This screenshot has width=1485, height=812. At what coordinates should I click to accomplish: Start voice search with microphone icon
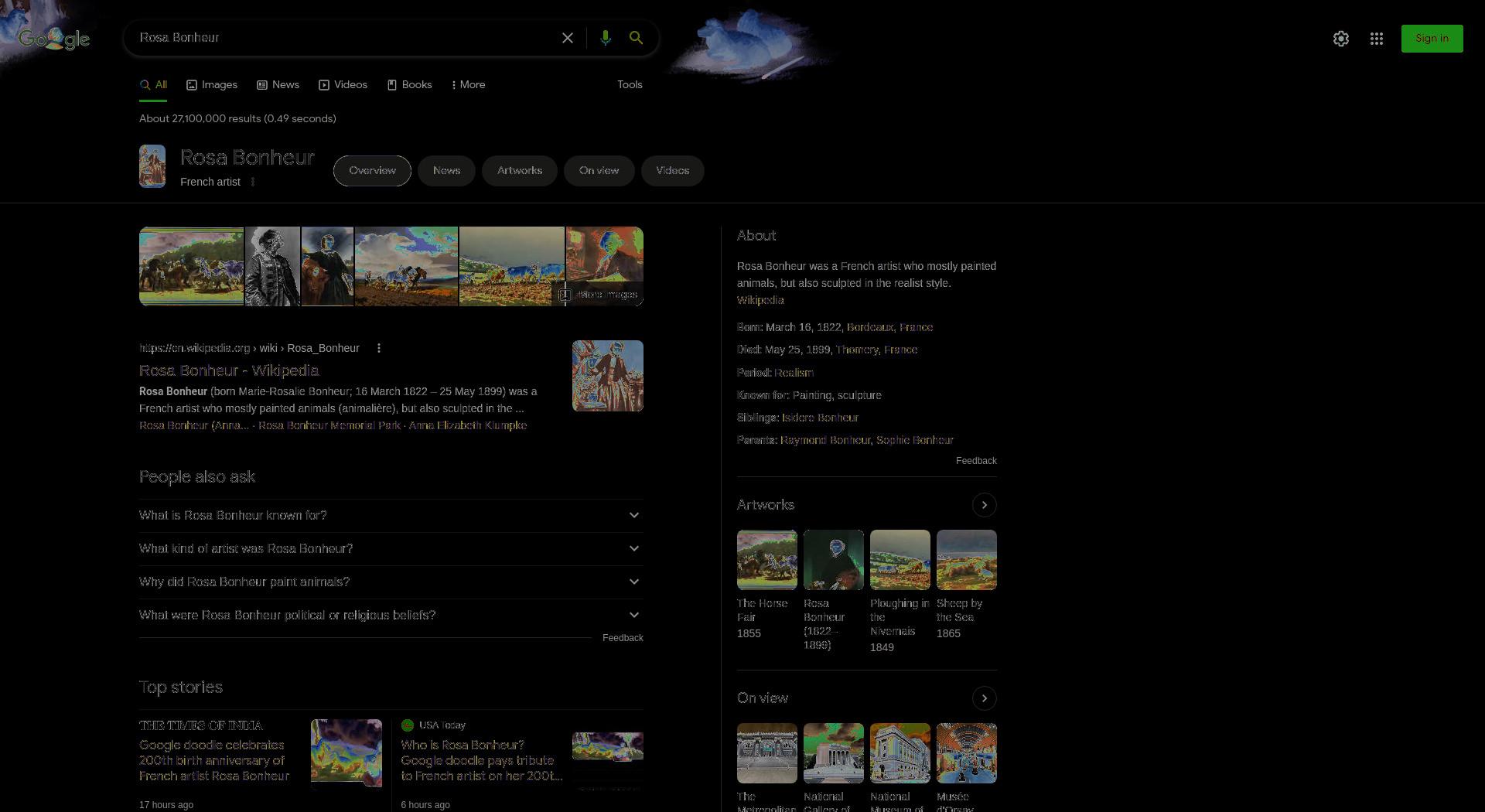point(606,38)
